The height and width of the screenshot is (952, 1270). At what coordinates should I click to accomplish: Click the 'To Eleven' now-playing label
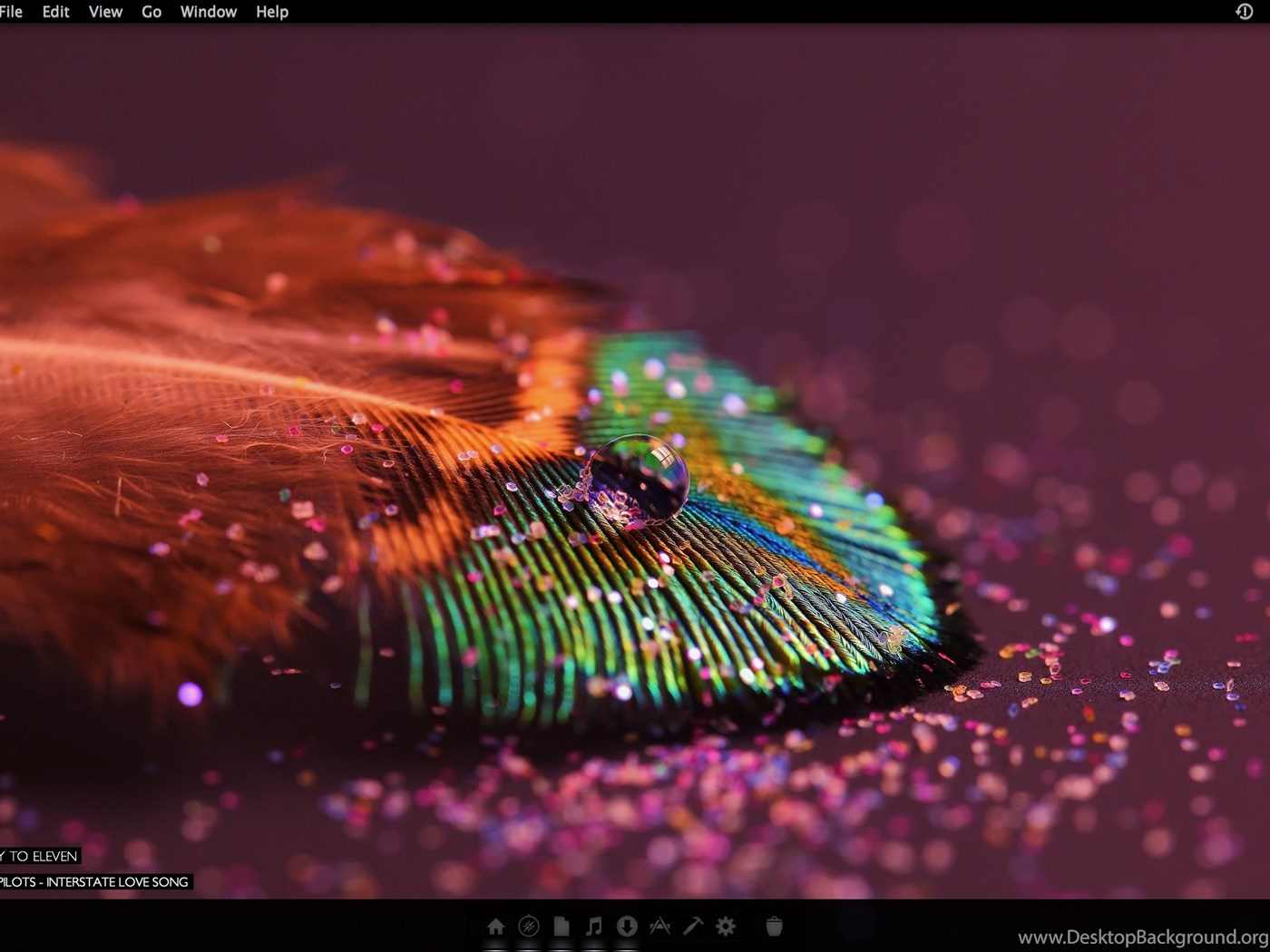point(40,856)
